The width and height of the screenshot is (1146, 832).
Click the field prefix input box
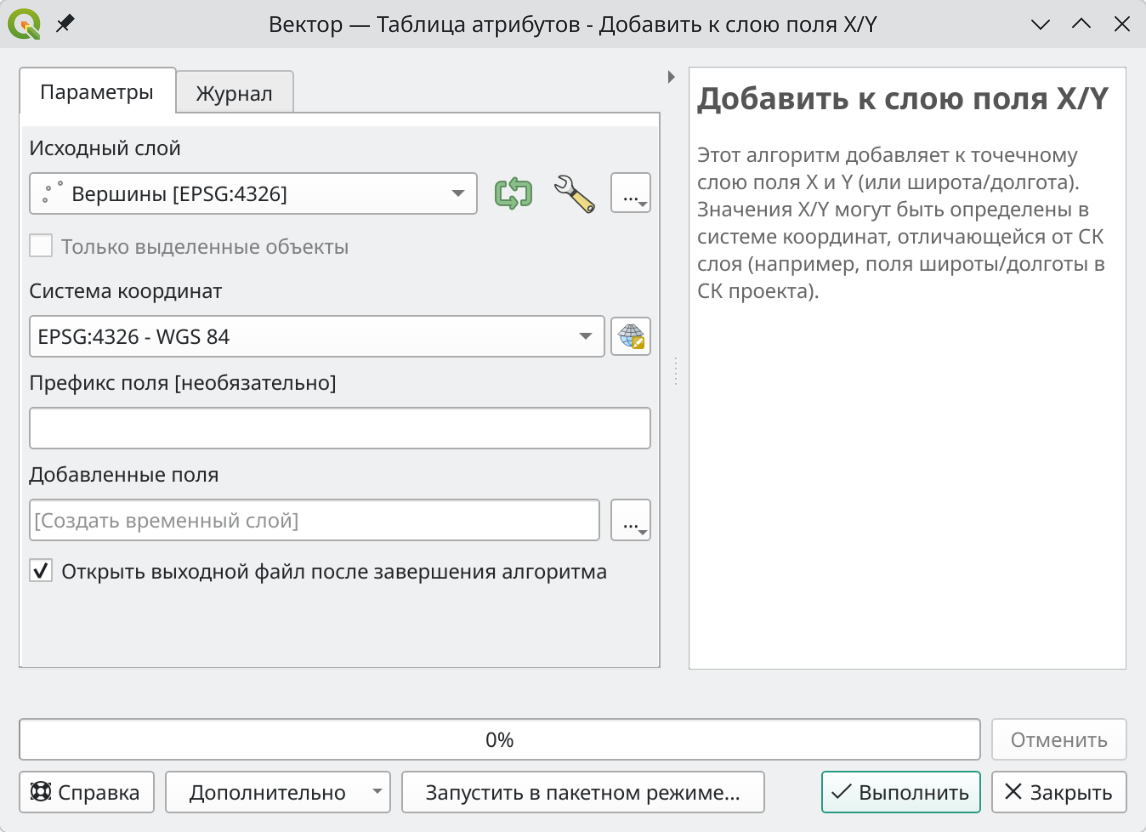coord(340,428)
